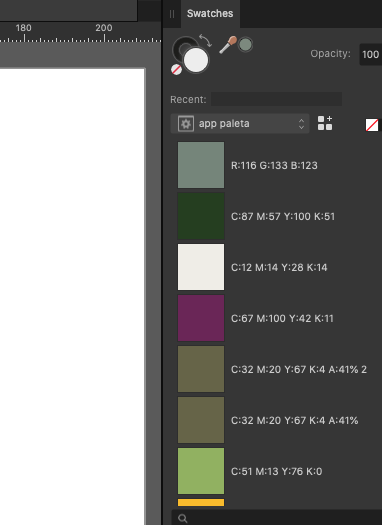The width and height of the screenshot is (382, 525).
Task: Switch to the Swatches tab
Action: [x=210, y=13]
